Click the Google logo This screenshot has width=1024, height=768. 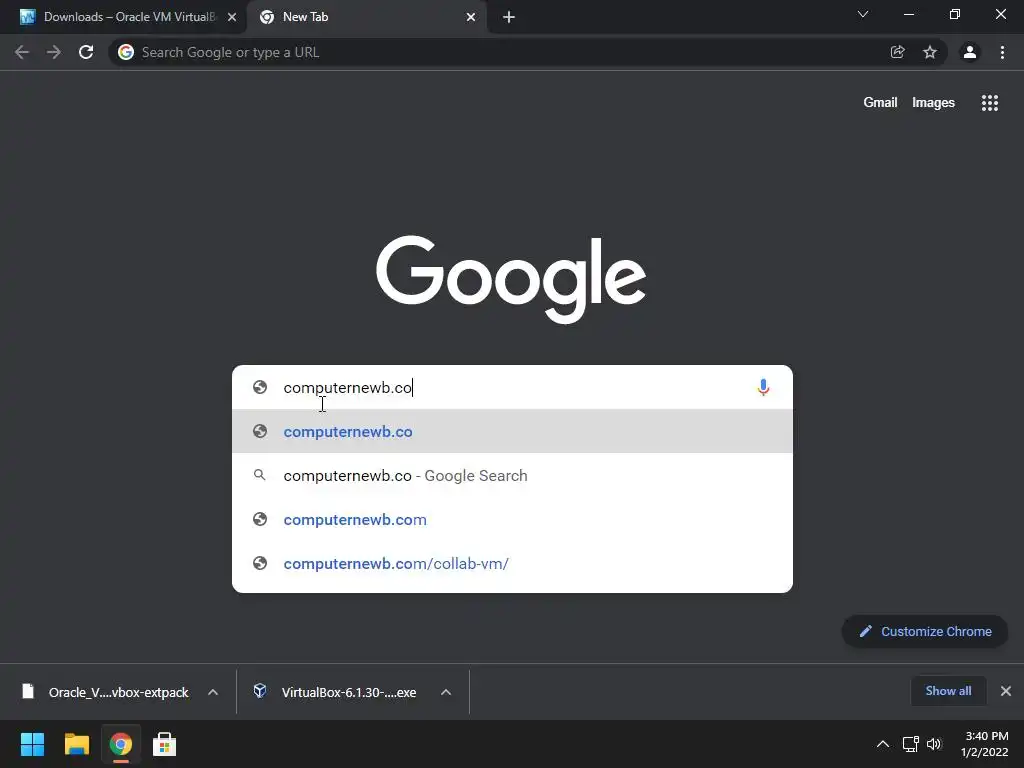(511, 279)
